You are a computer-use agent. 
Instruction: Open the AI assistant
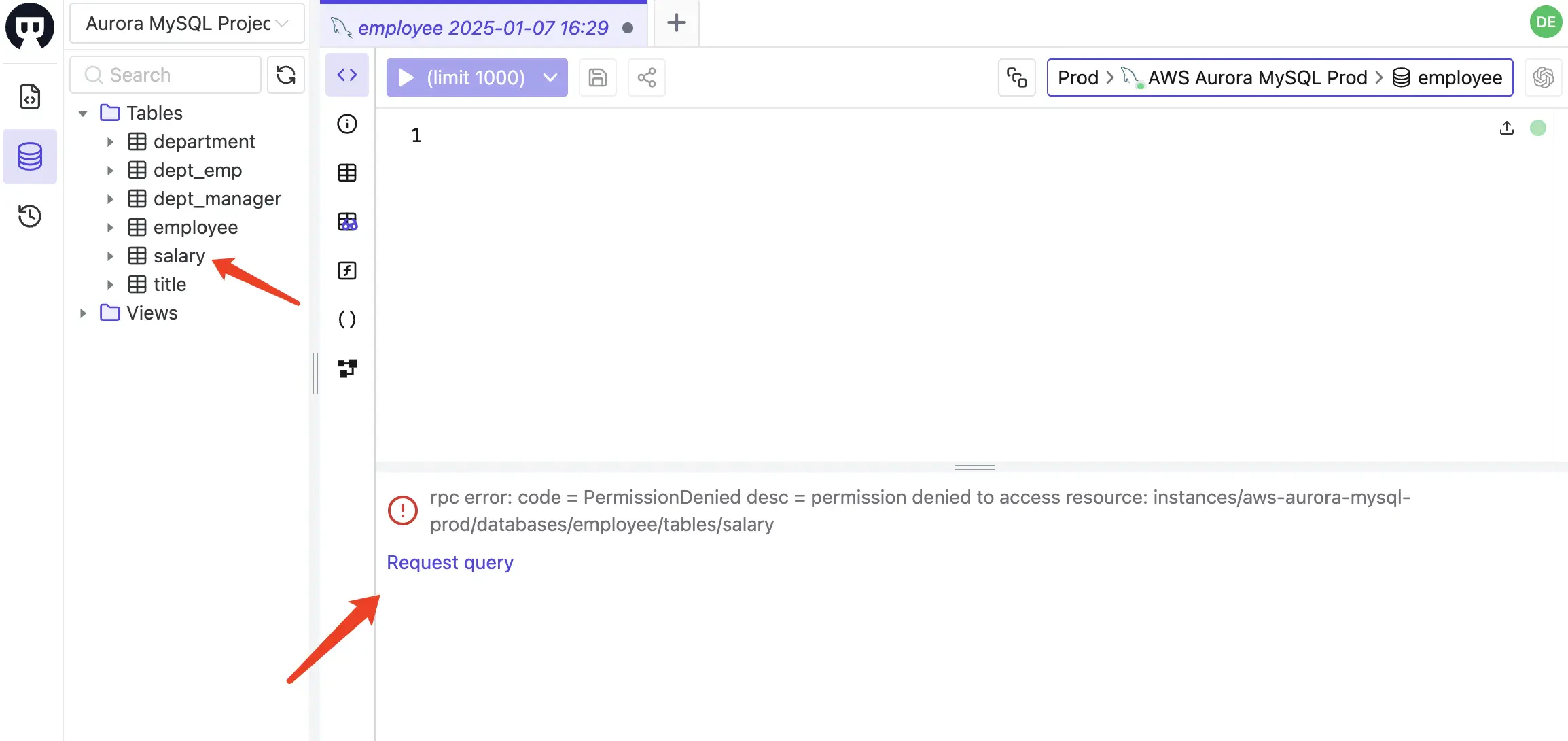pos(1543,77)
